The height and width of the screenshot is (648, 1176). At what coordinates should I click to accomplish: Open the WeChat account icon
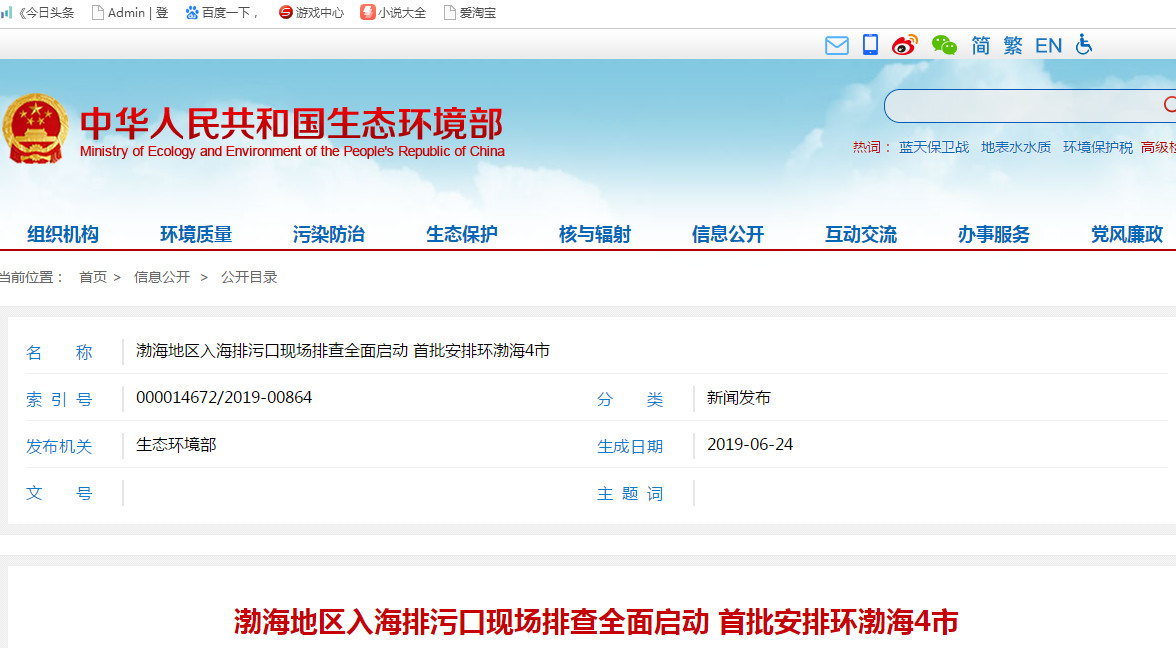(943, 45)
